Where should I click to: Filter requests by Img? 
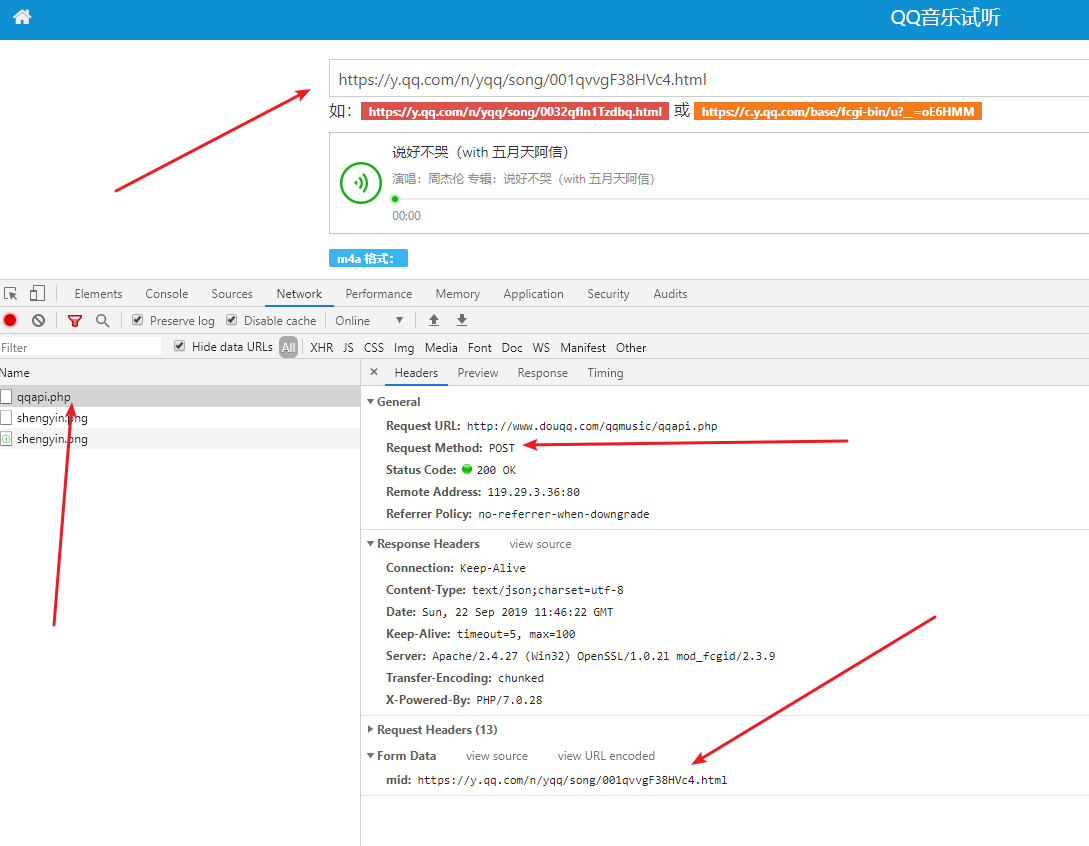click(x=404, y=347)
